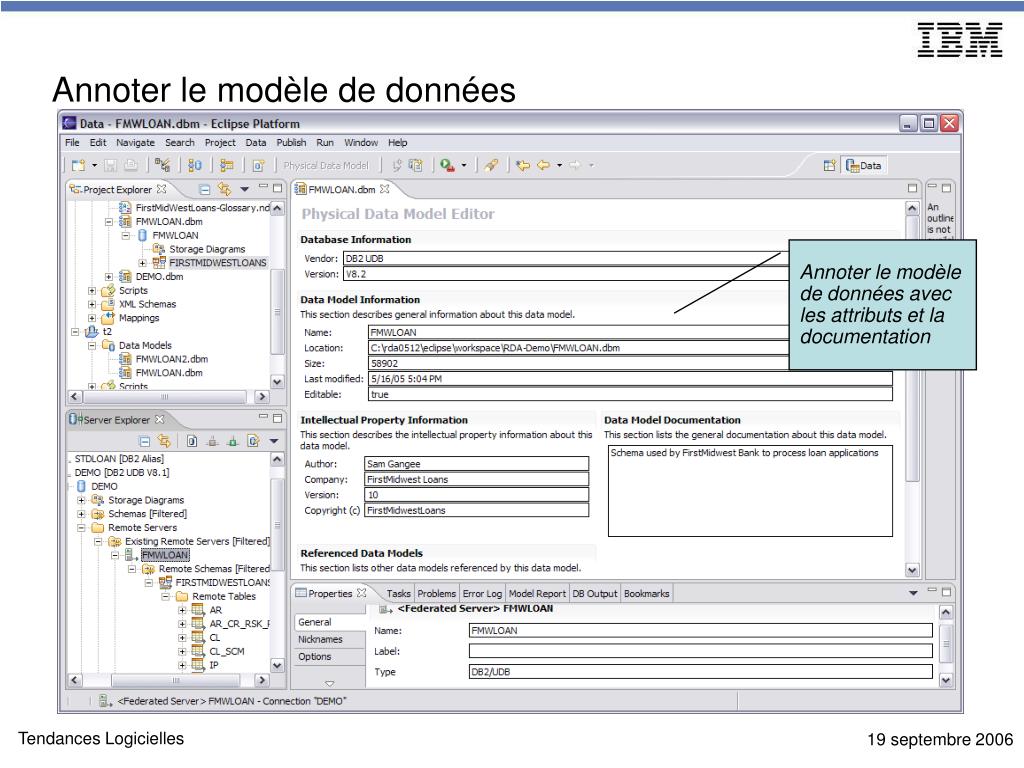This screenshot has width=1024, height=768.
Task: Click the Save floppy-disk toolbar icon
Action: point(110,165)
